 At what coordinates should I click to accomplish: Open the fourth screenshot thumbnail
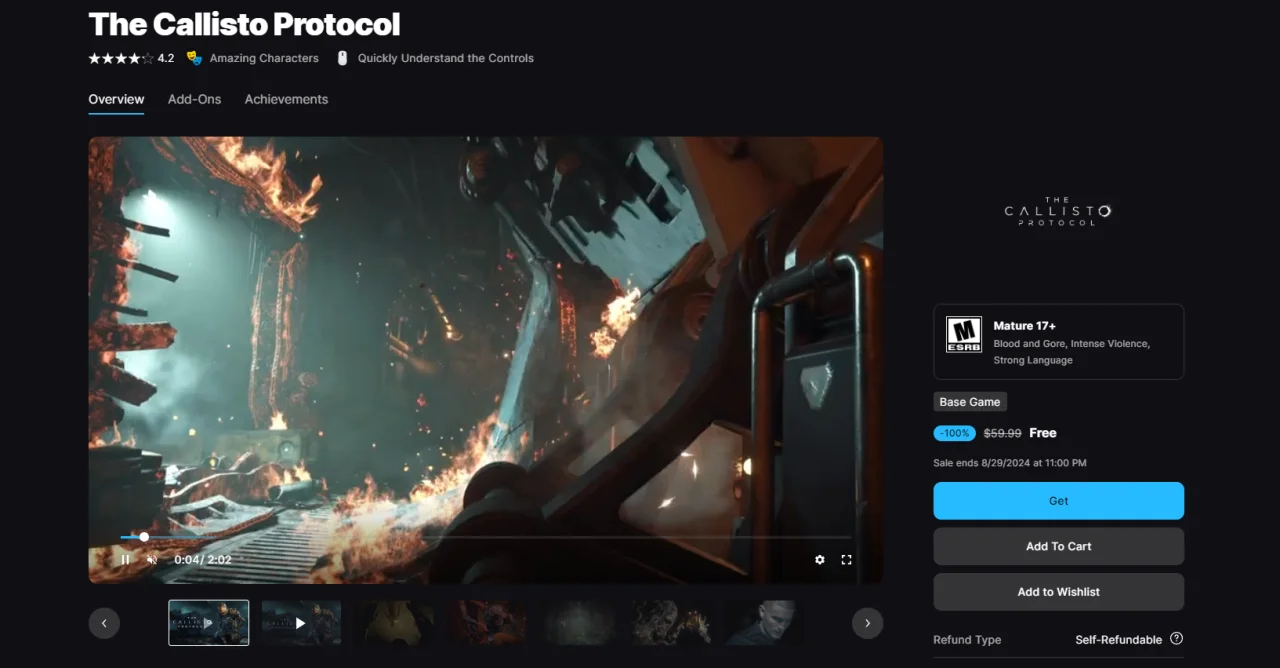(487, 622)
